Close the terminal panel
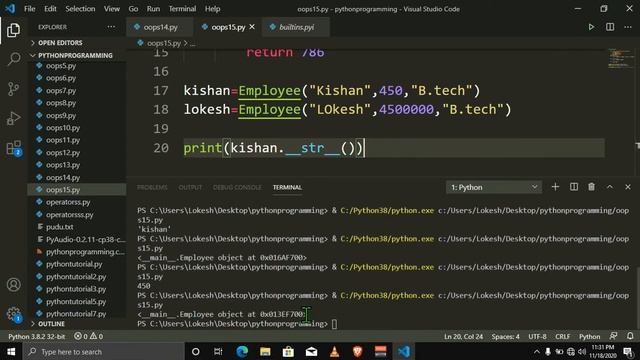 [x=628, y=187]
